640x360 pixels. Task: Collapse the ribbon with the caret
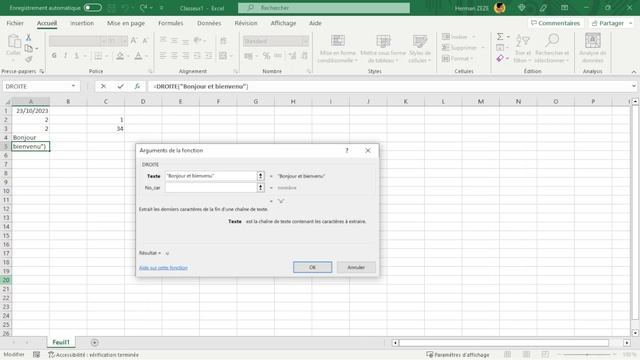(x=633, y=72)
